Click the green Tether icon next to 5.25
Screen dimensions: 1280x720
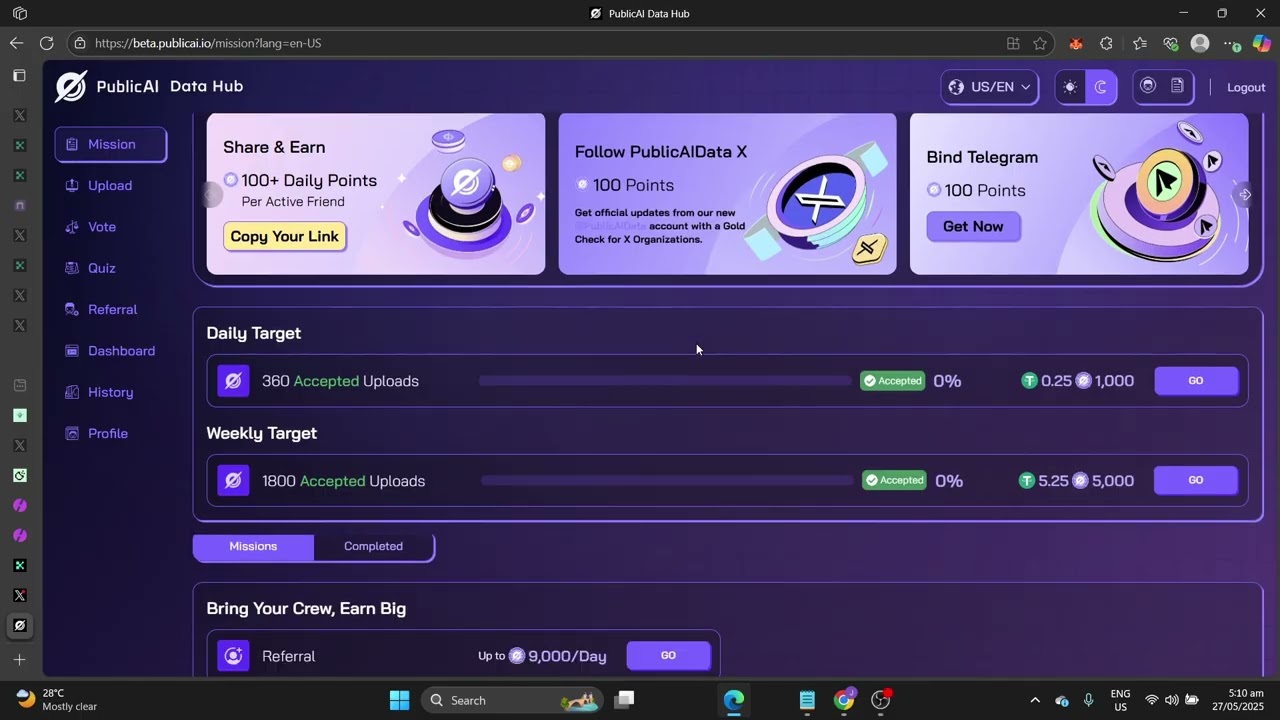(x=1026, y=481)
